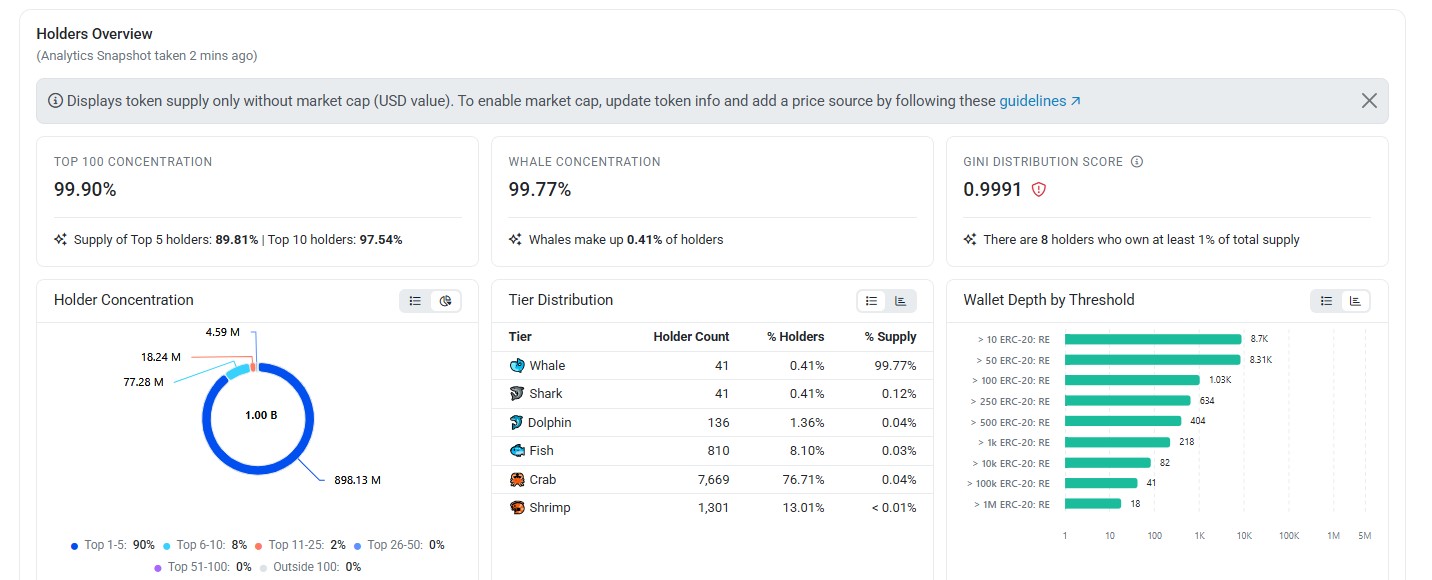Click the 1.03K bar value label

1220,380
